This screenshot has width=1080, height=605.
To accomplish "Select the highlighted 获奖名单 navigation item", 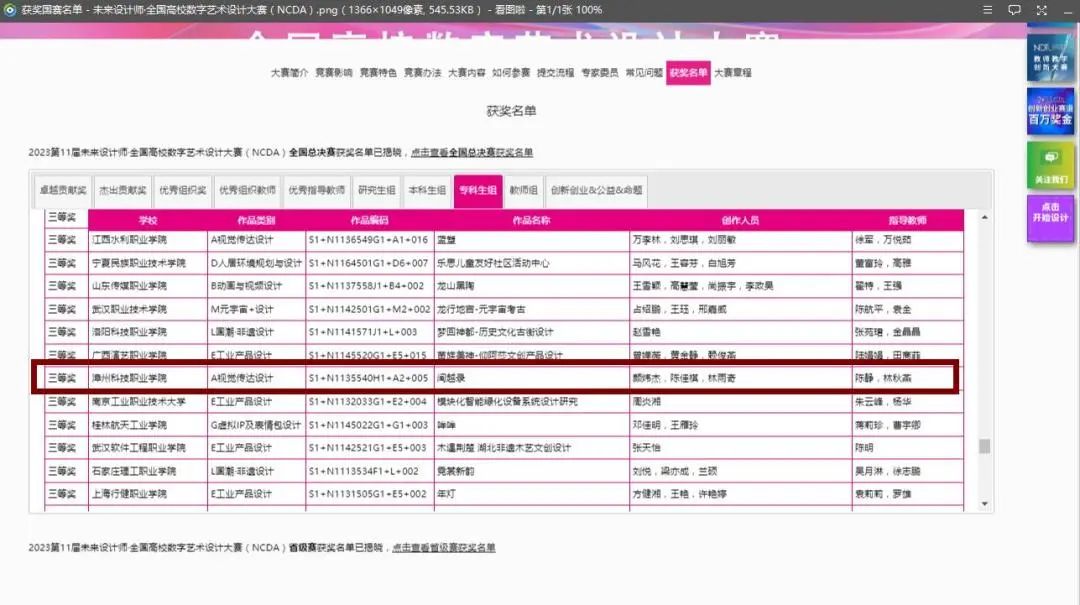I will coord(688,72).
